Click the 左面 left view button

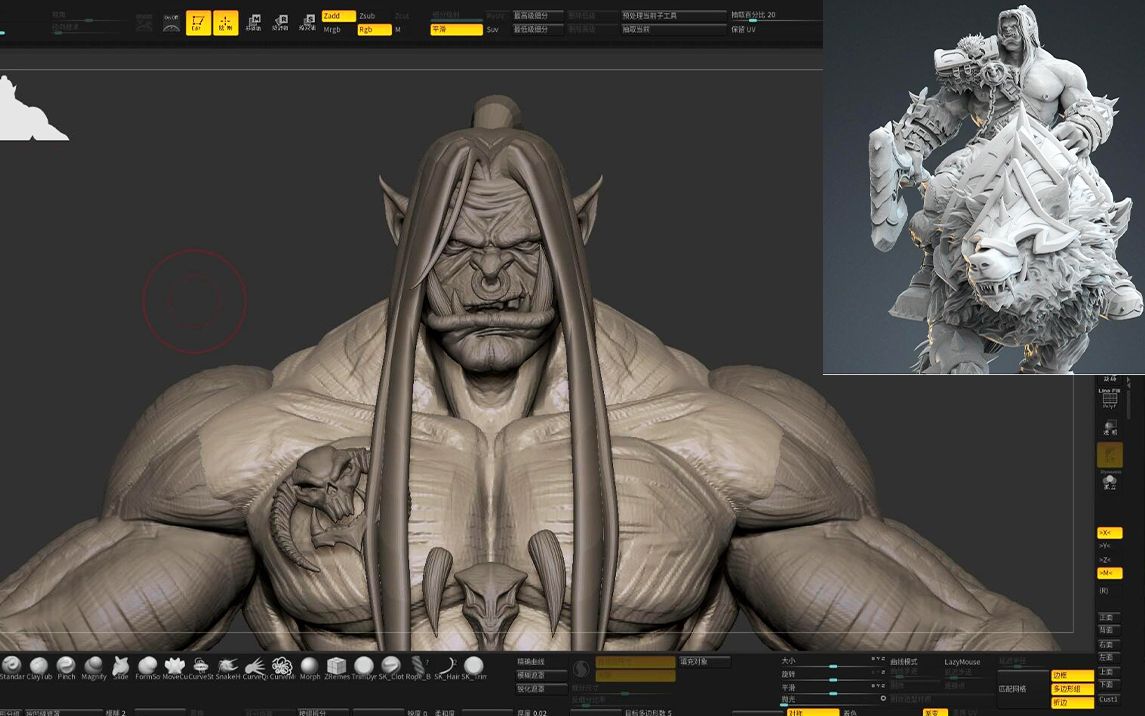pyautogui.click(x=1106, y=658)
